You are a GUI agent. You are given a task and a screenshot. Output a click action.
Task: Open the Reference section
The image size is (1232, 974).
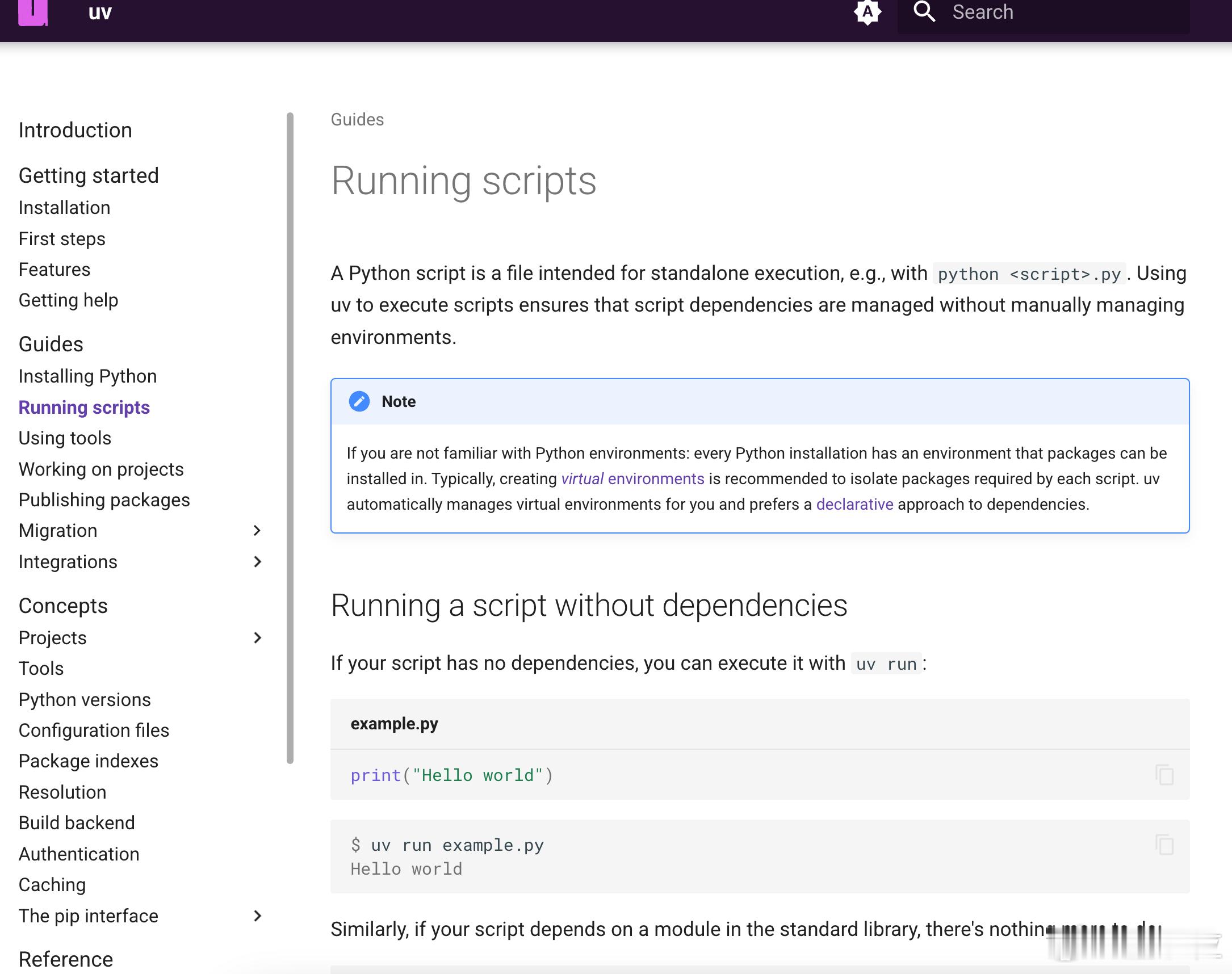click(x=66, y=959)
